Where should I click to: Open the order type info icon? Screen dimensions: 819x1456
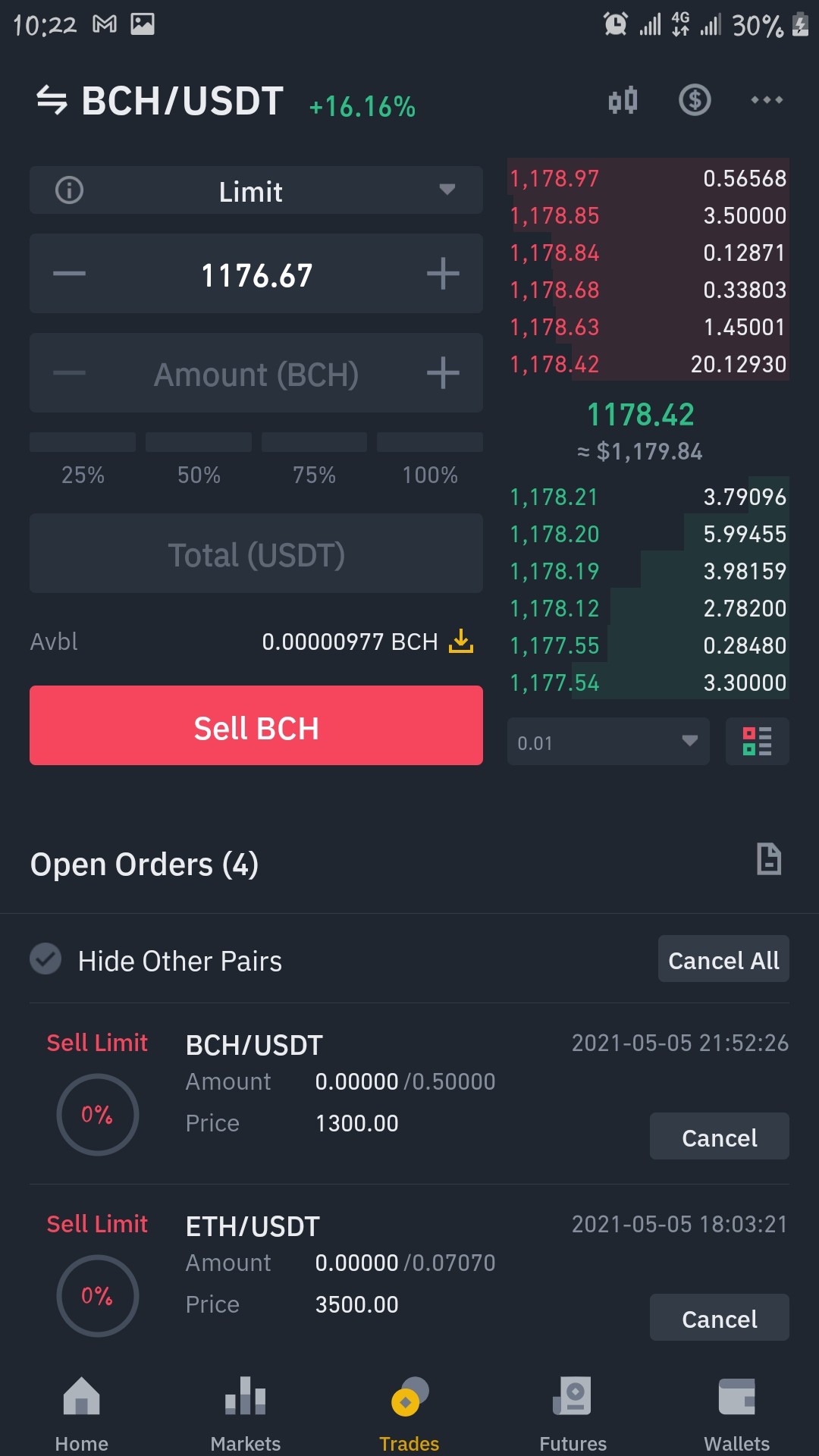click(x=70, y=190)
